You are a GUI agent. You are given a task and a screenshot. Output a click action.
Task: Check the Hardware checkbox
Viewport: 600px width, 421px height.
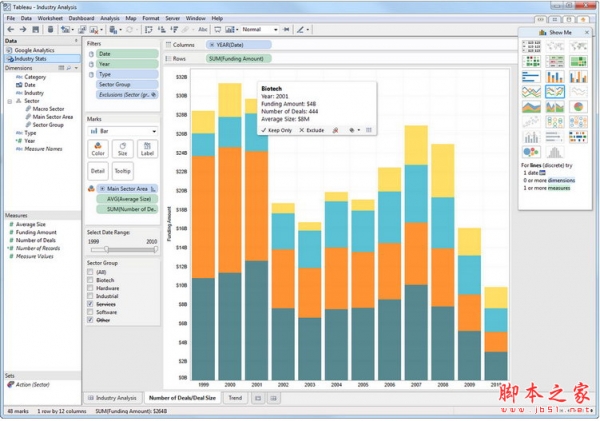pyautogui.click(x=90, y=288)
